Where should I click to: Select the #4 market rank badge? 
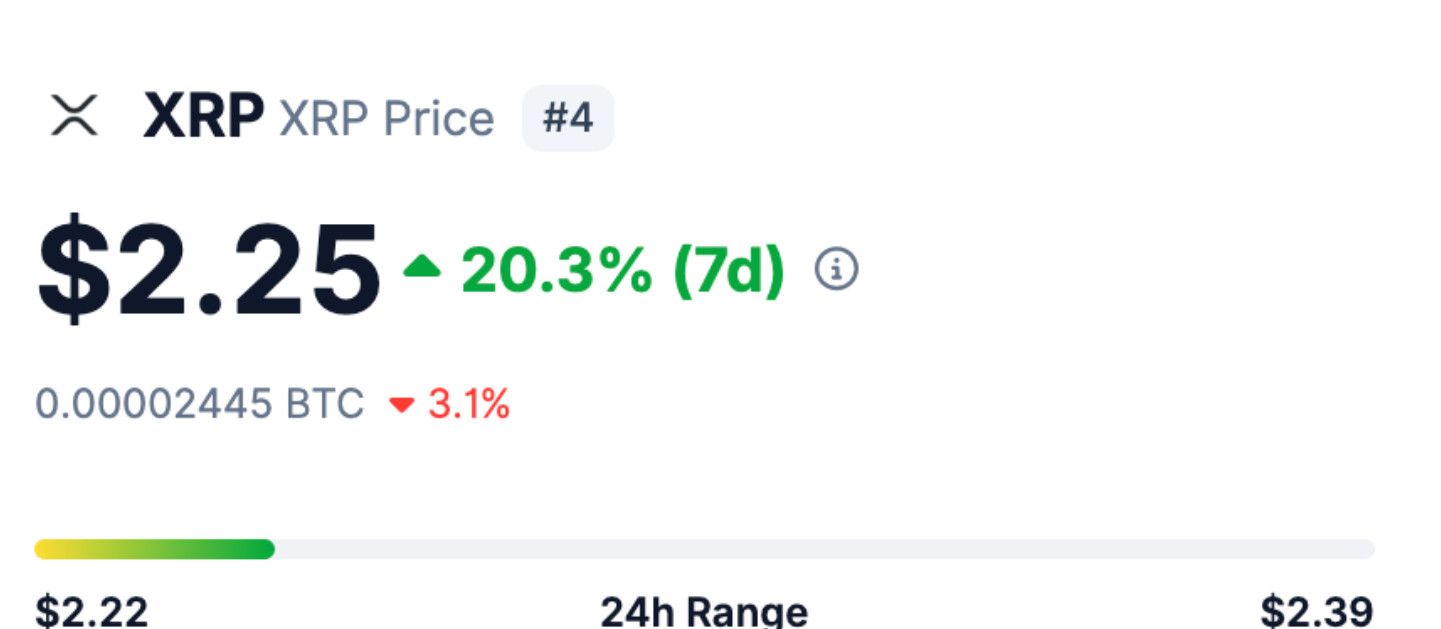(x=567, y=117)
